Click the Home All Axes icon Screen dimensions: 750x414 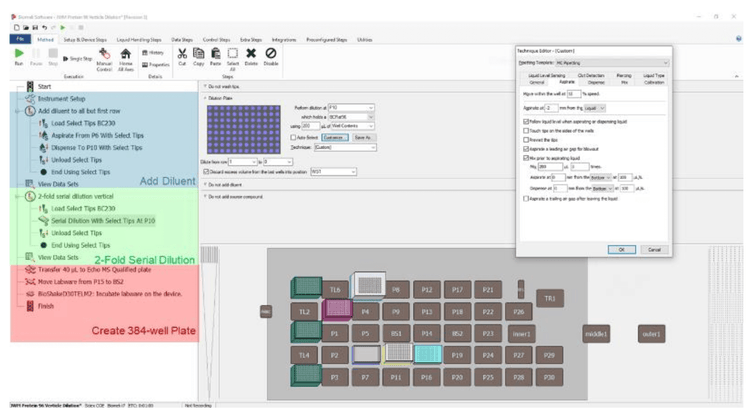[126, 60]
